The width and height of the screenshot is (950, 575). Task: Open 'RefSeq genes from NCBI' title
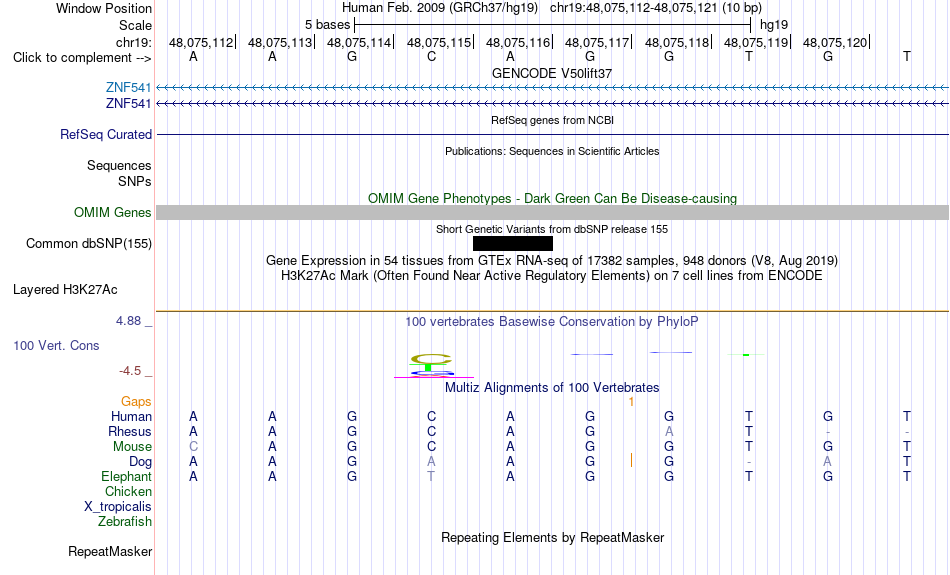(553, 120)
